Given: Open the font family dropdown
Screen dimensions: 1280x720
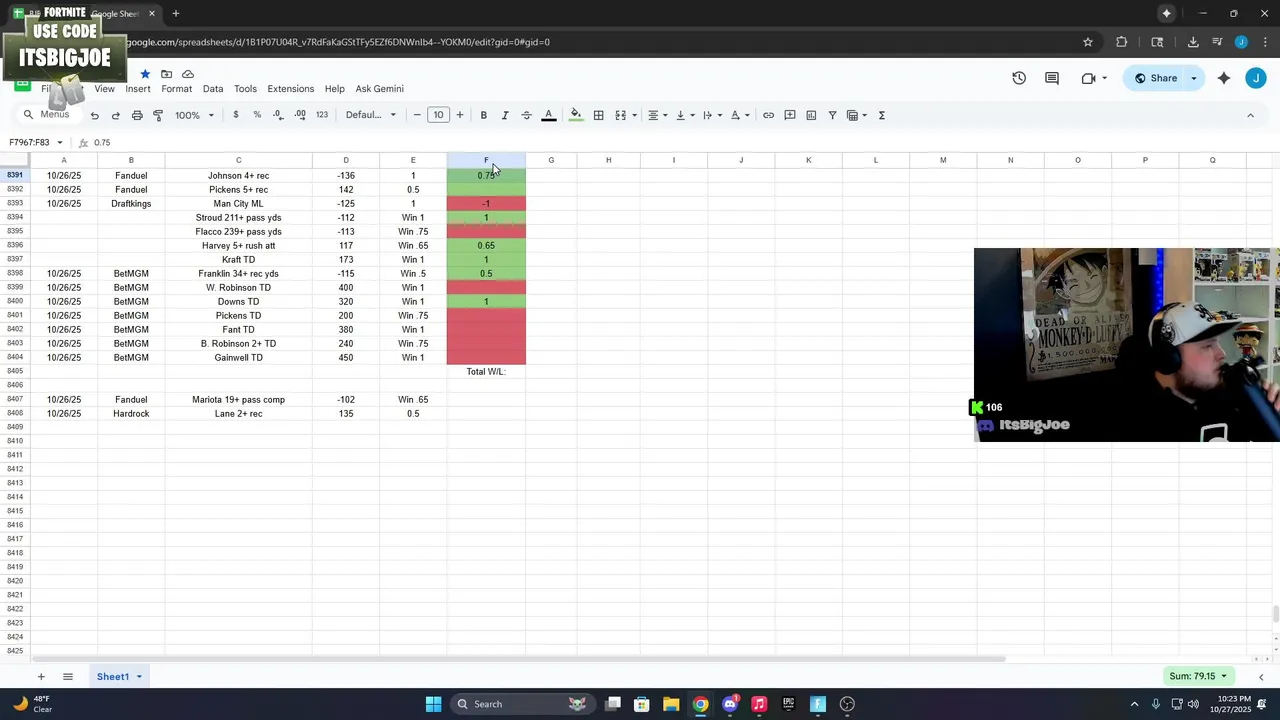Looking at the screenshot, I should pos(371,115).
